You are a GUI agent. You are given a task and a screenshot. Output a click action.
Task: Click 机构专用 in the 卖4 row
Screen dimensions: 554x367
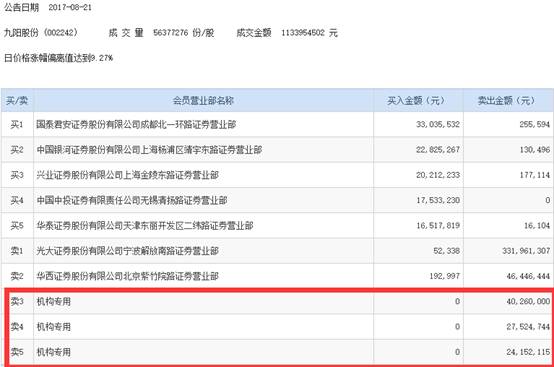tap(54, 326)
